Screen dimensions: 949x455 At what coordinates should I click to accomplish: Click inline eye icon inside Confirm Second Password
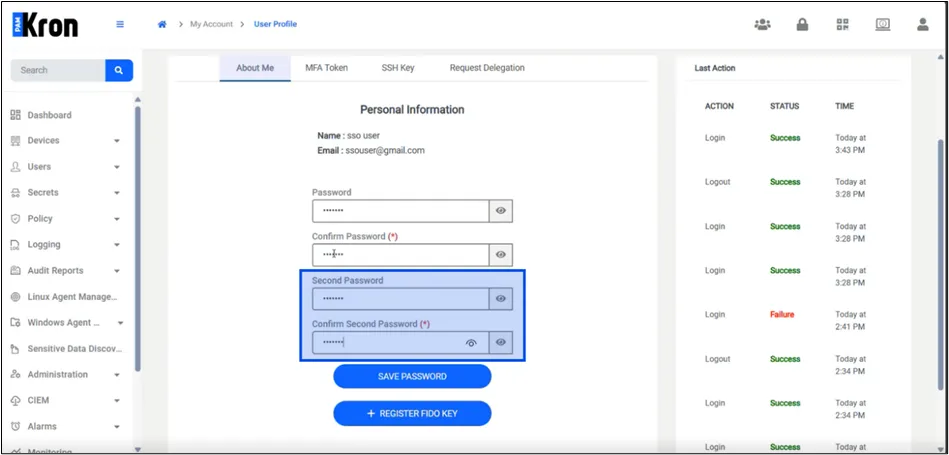point(471,343)
